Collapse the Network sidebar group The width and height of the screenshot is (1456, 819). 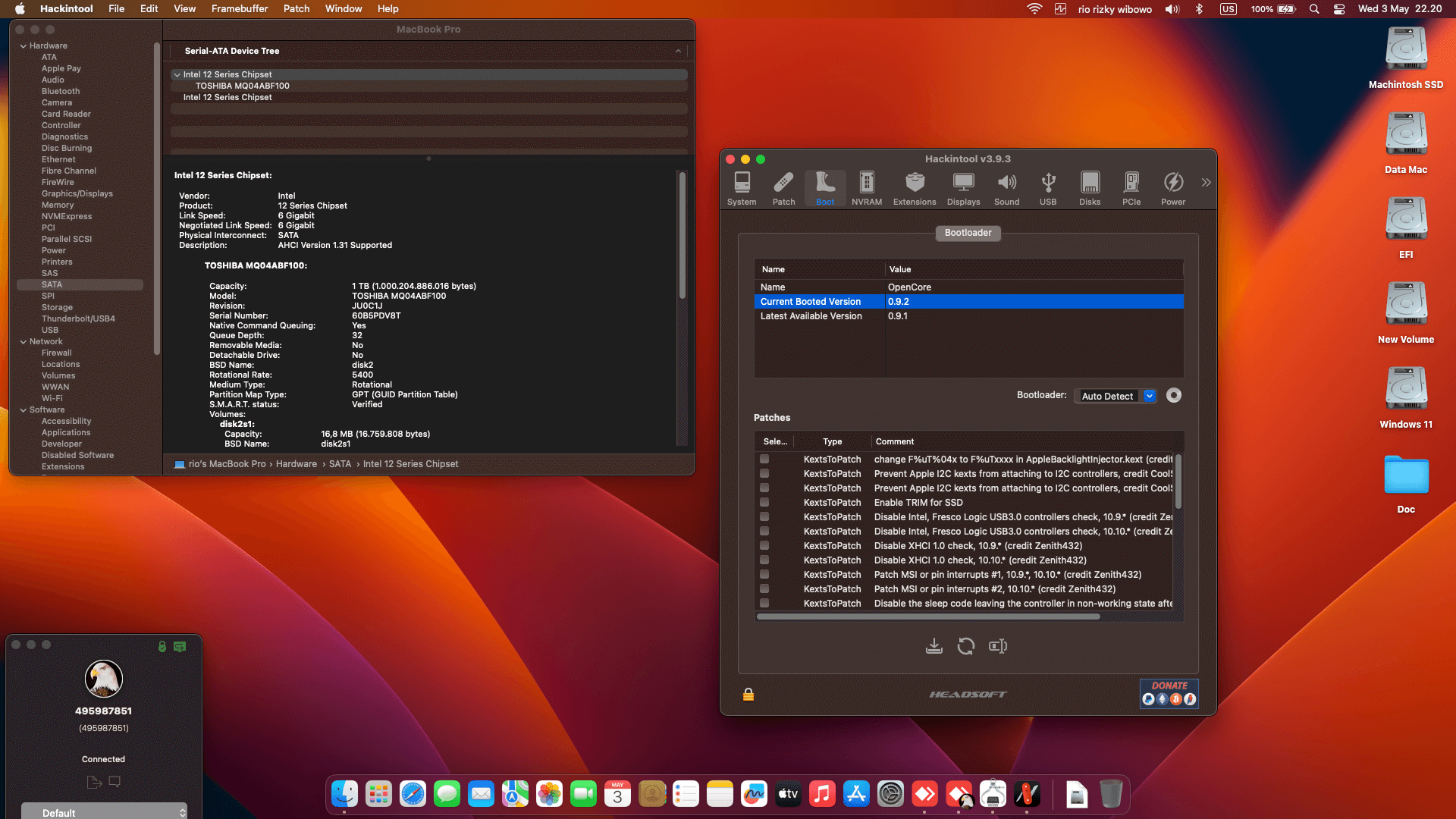pos(24,342)
